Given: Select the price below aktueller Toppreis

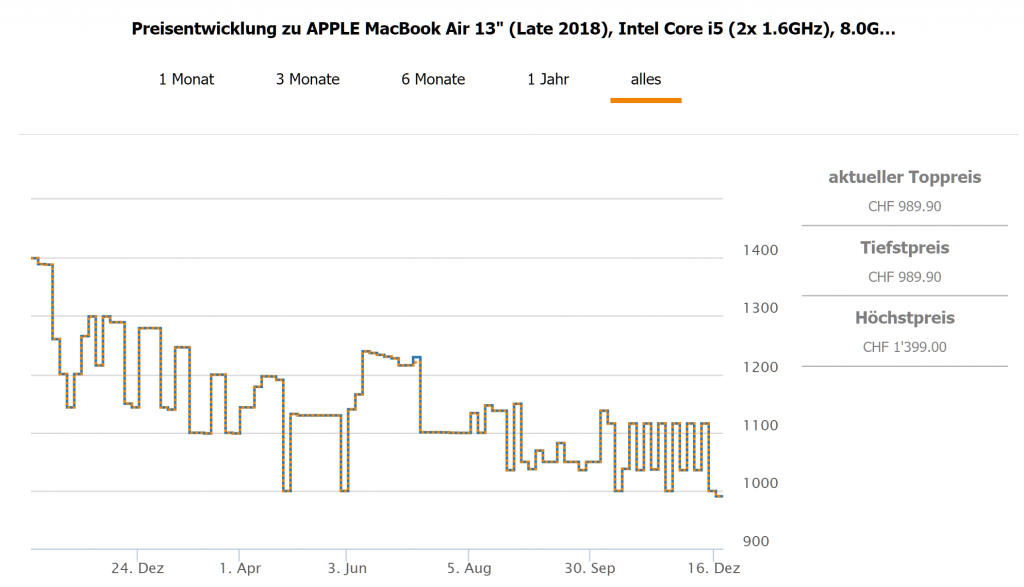Looking at the screenshot, I should tap(904, 207).
